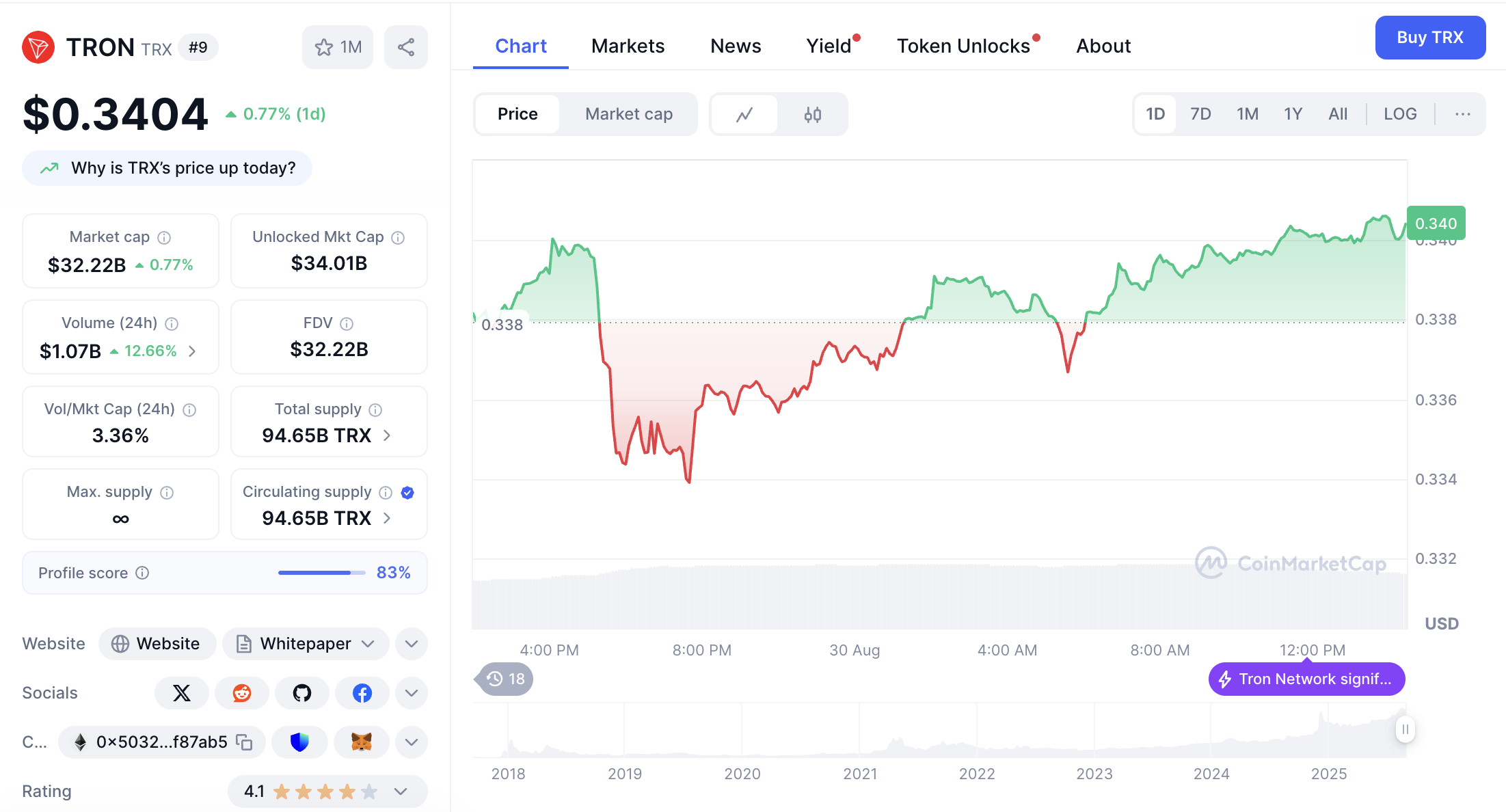This screenshot has height=812, width=1506.
Task: Copy contract address 0x5032...f87ab5
Action: tap(244, 742)
